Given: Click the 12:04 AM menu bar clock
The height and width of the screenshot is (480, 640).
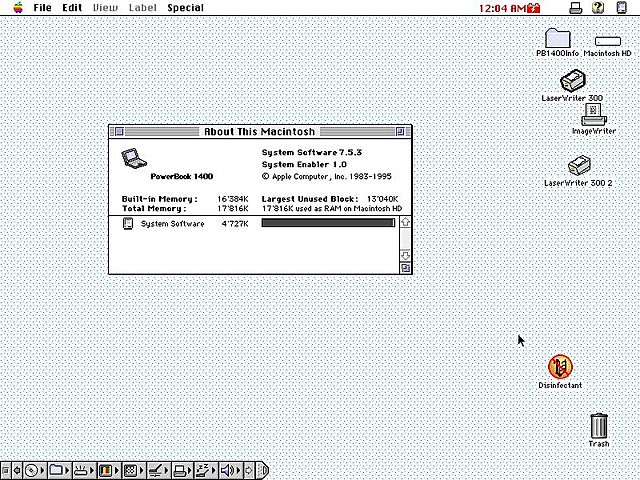Looking at the screenshot, I should [502, 8].
